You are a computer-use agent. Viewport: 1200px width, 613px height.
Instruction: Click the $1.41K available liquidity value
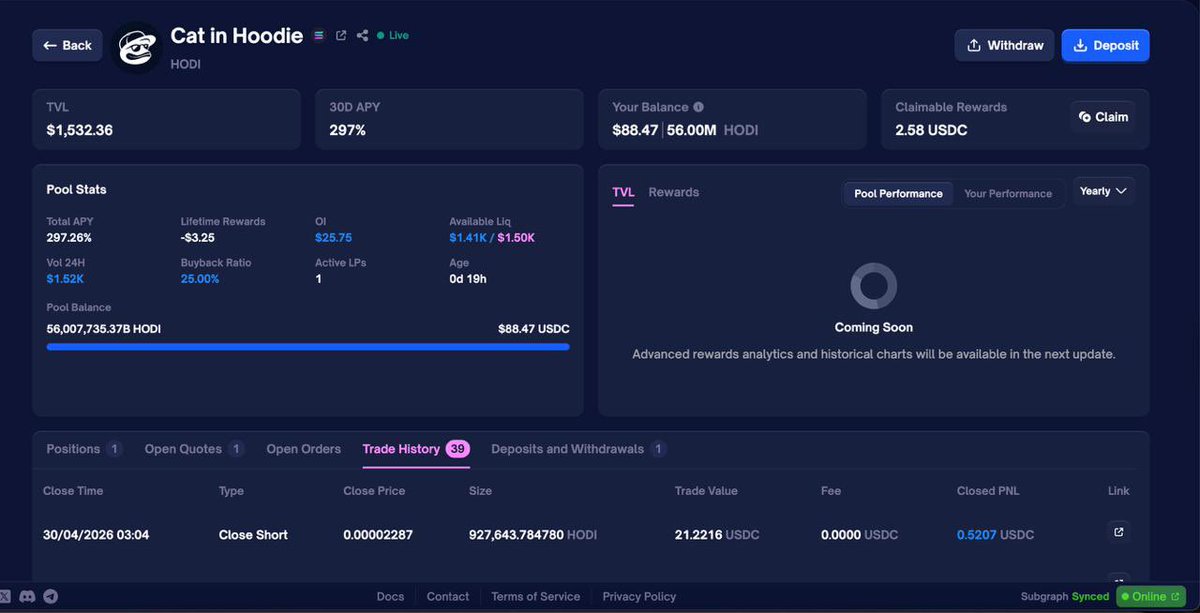click(x=468, y=238)
